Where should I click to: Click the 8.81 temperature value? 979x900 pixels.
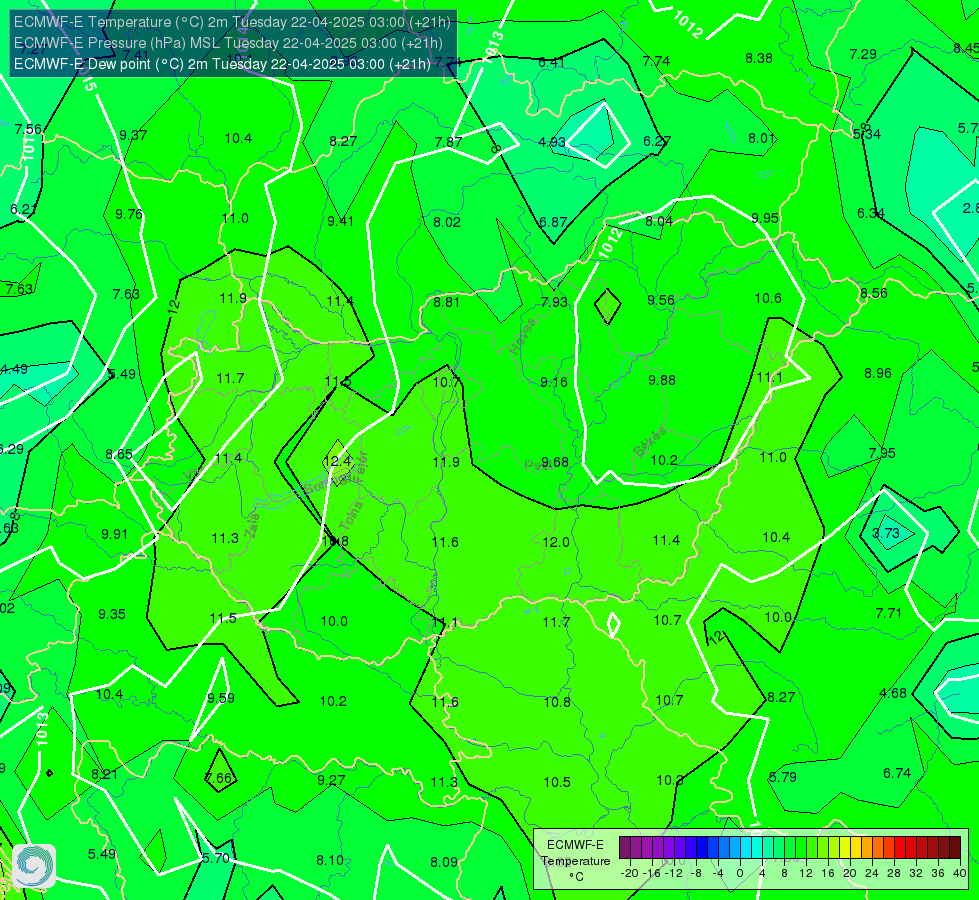click(446, 302)
